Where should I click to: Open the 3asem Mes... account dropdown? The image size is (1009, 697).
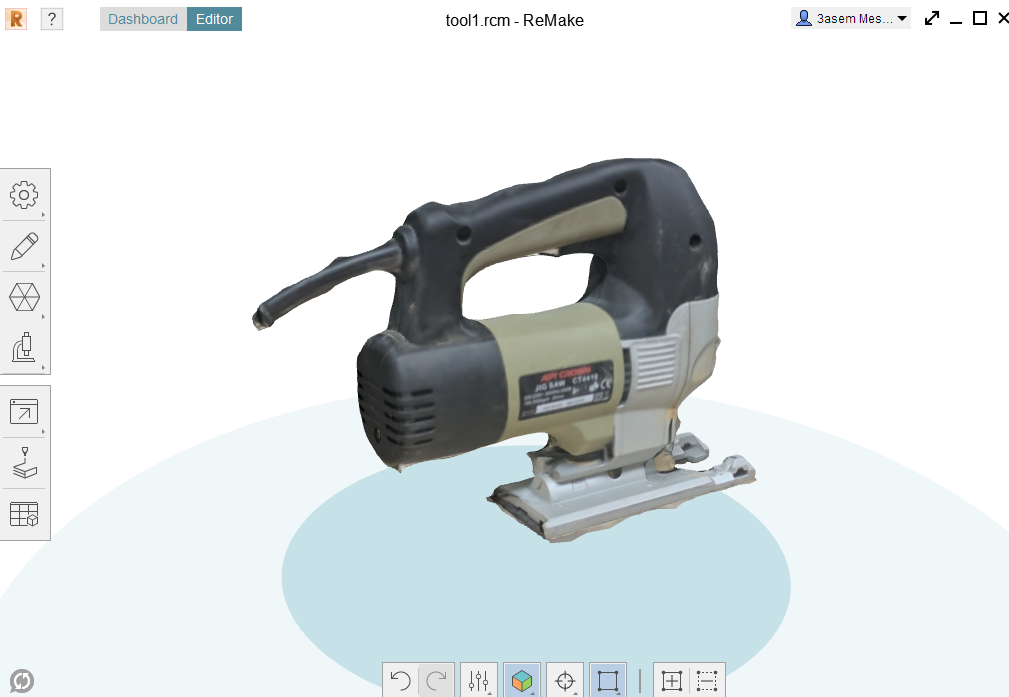pyautogui.click(x=851, y=19)
